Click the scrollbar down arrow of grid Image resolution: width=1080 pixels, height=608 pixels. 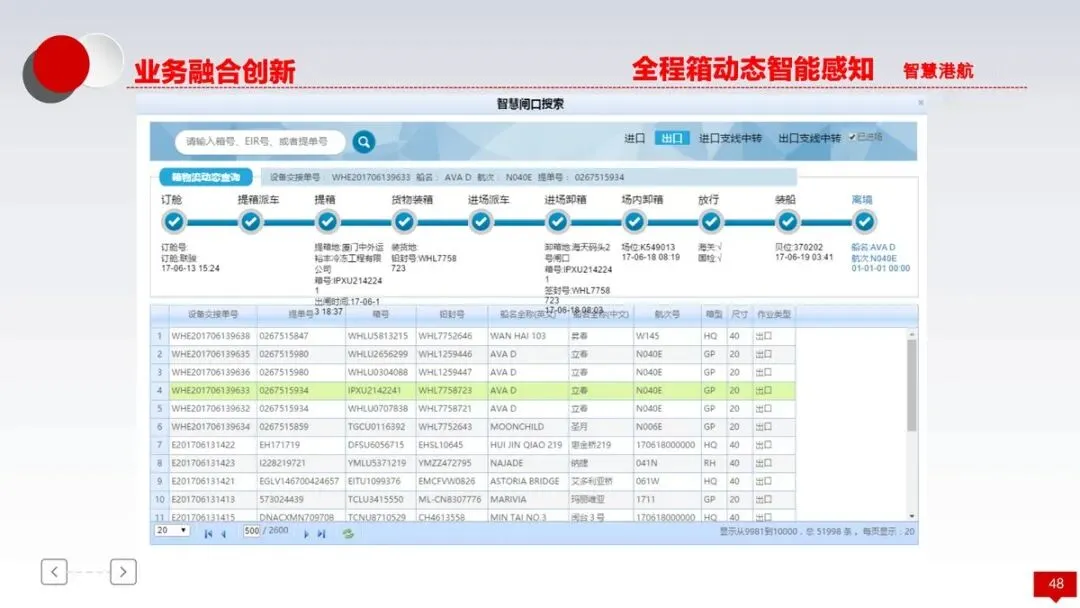pos(911,516)
